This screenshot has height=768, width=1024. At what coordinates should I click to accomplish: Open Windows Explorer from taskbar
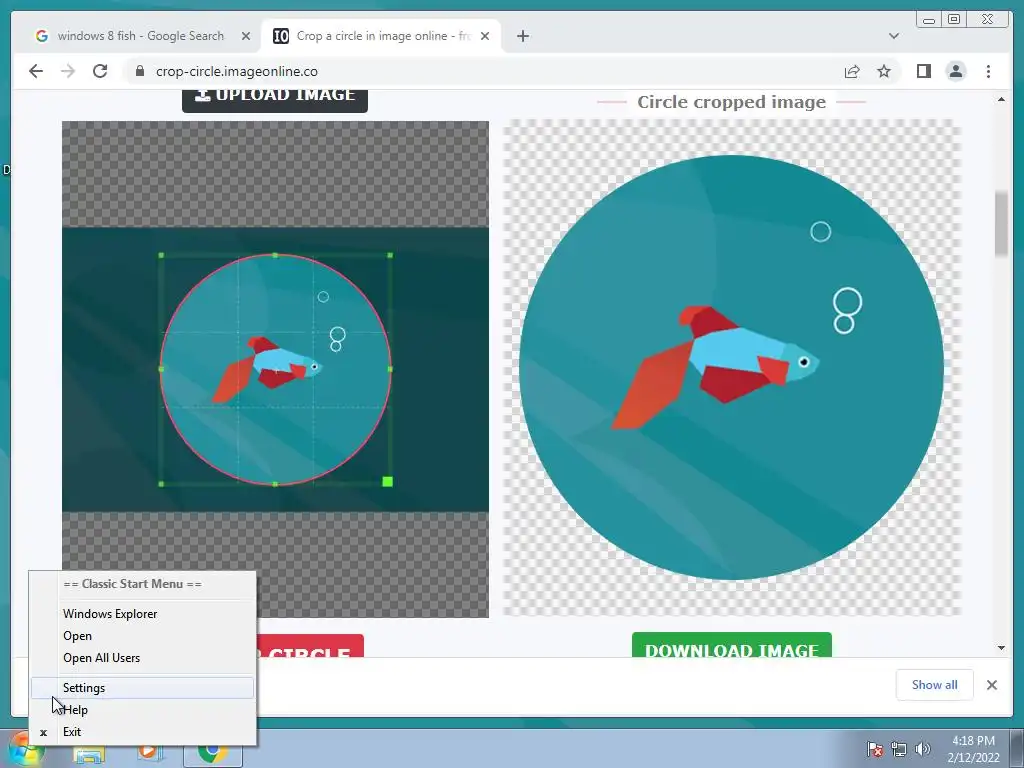coord(89,752)
